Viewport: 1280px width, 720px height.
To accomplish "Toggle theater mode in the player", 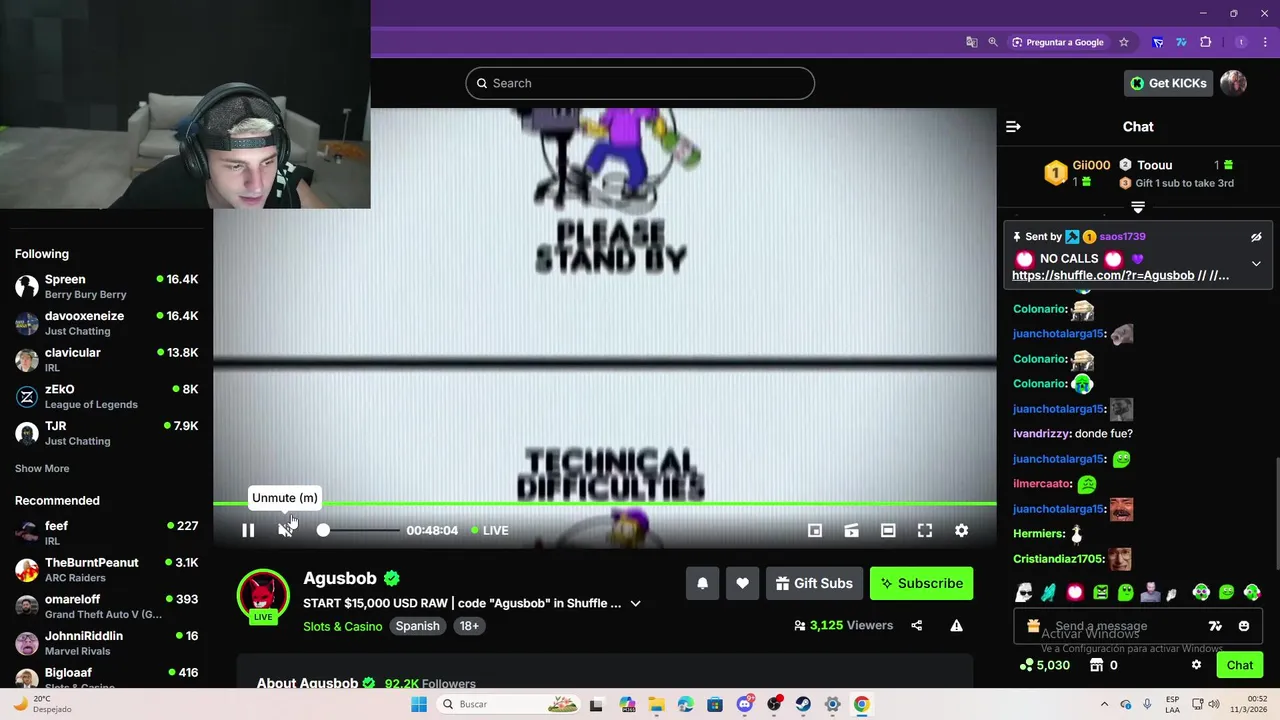I will (888, 530).
